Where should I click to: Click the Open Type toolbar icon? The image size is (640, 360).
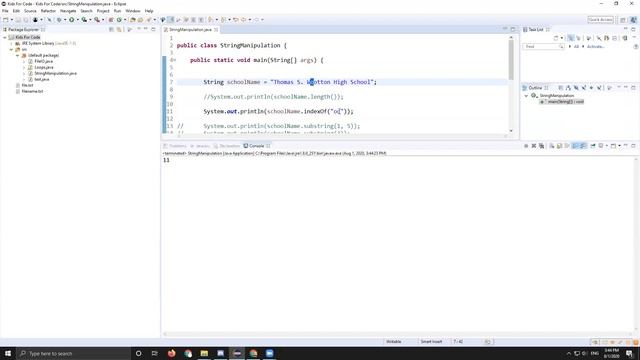pyautogui.click(x=133, y=20)
